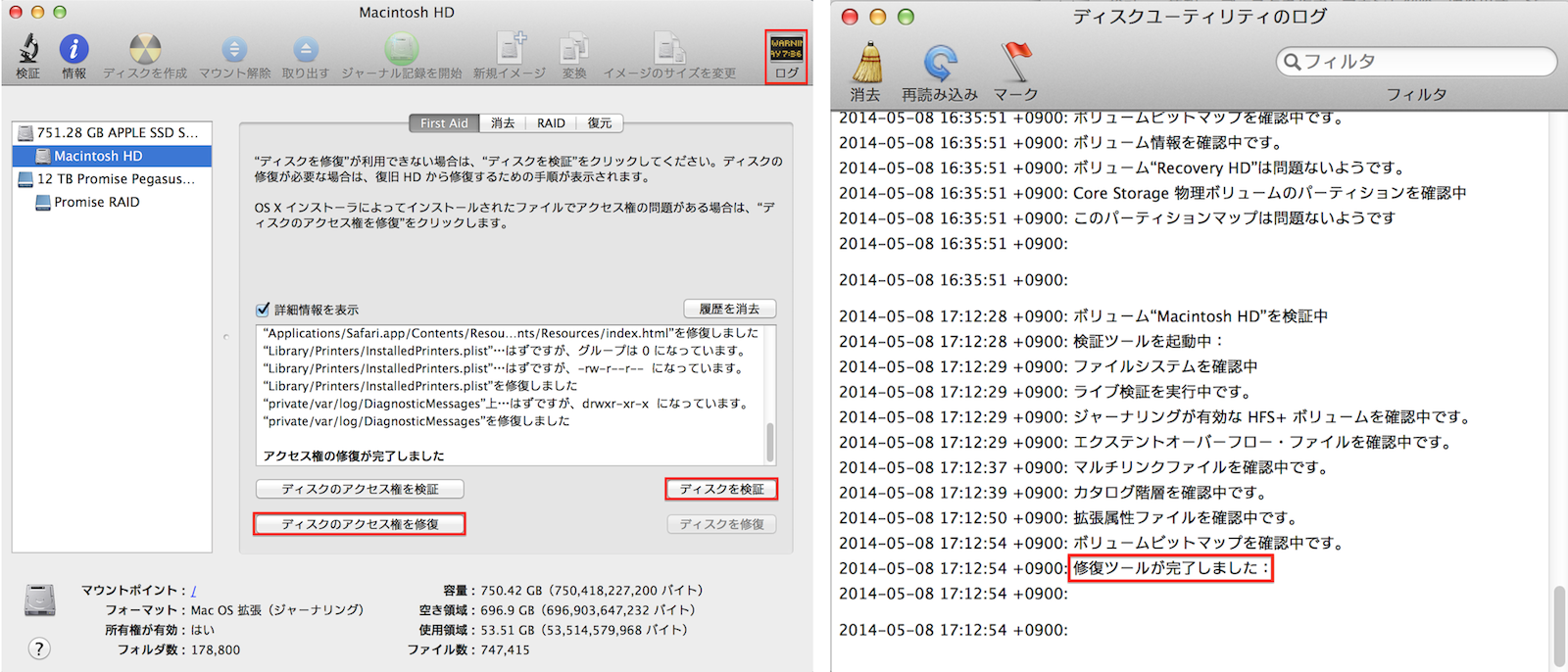1568x672 pixels.
Task: Click the 履歴を消去 button
Action: [x=730, y=309]
